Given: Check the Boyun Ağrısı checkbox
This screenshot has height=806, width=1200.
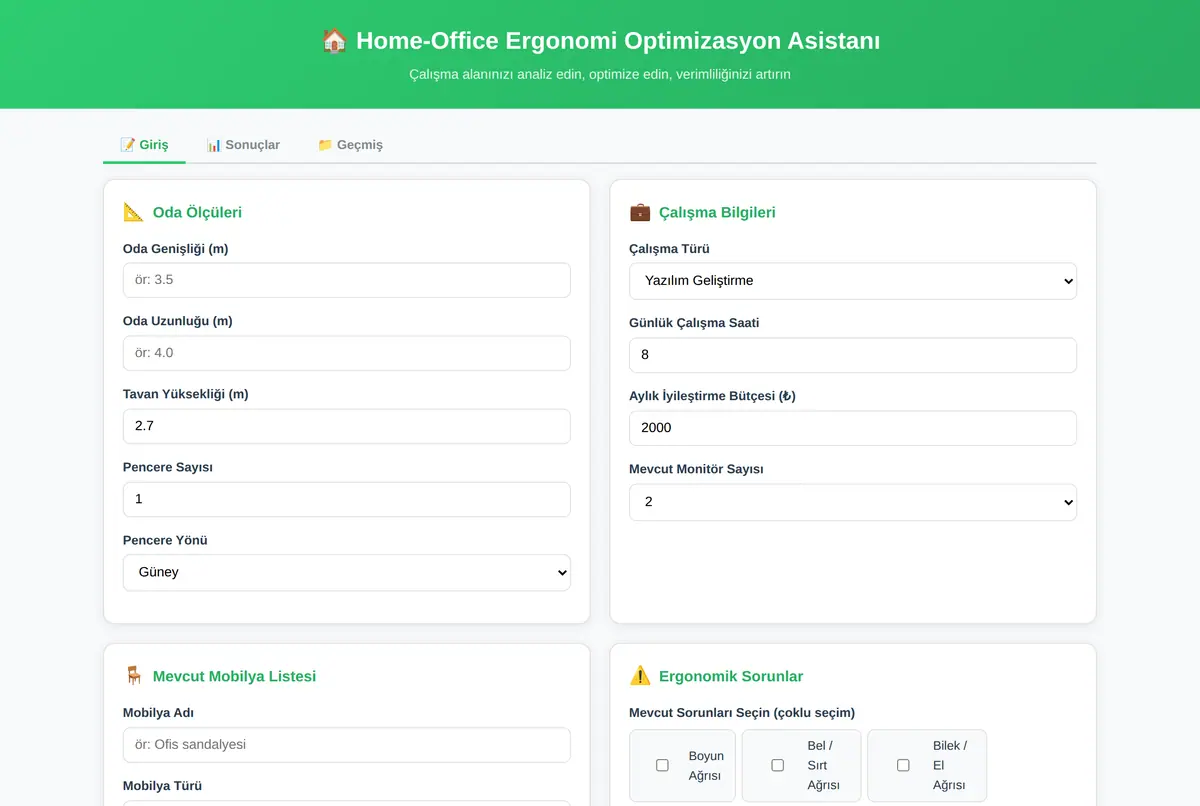Looking at the screenshot, I should coord(662,765).
